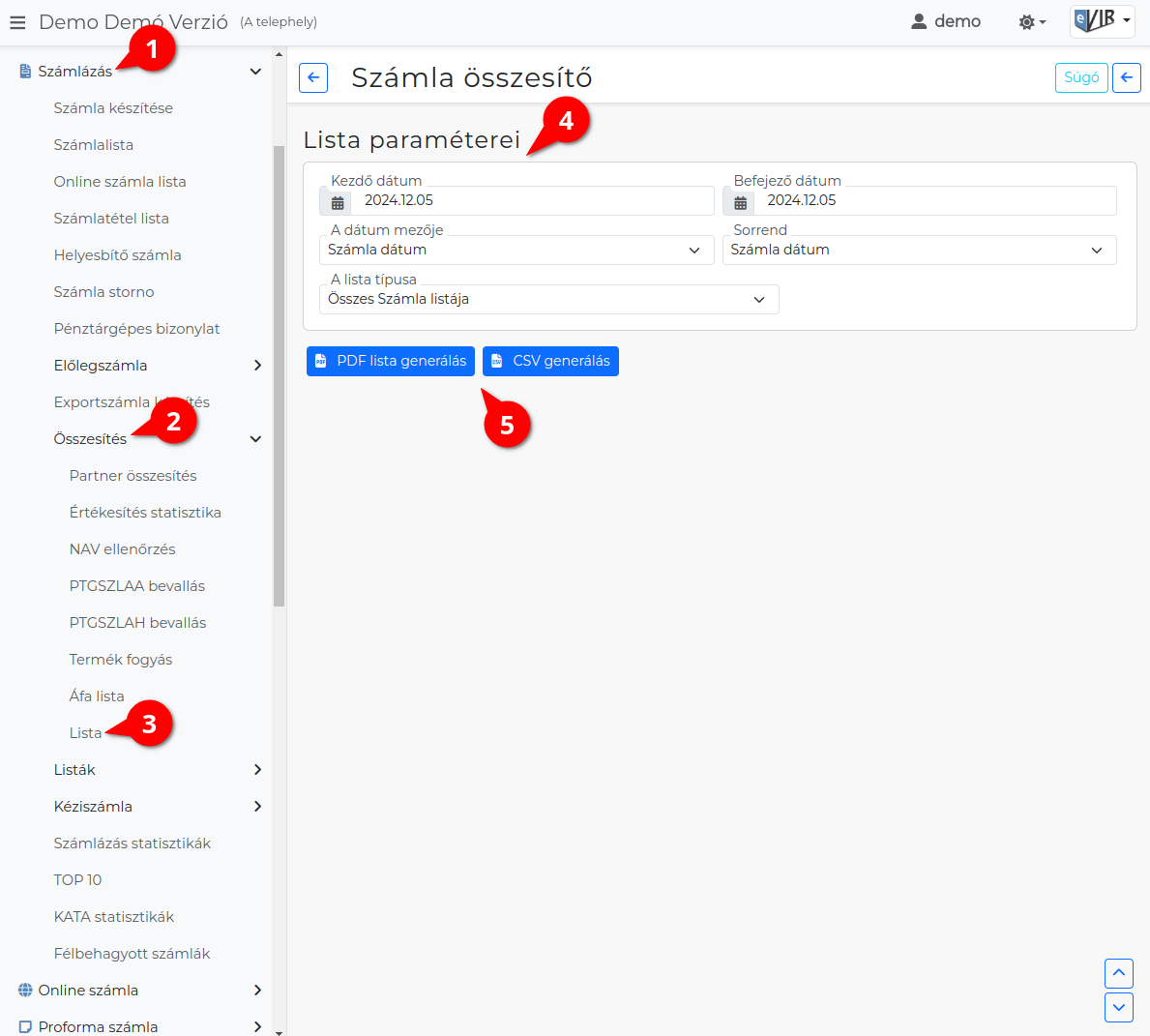Click the demo user profile

(946, 21)
